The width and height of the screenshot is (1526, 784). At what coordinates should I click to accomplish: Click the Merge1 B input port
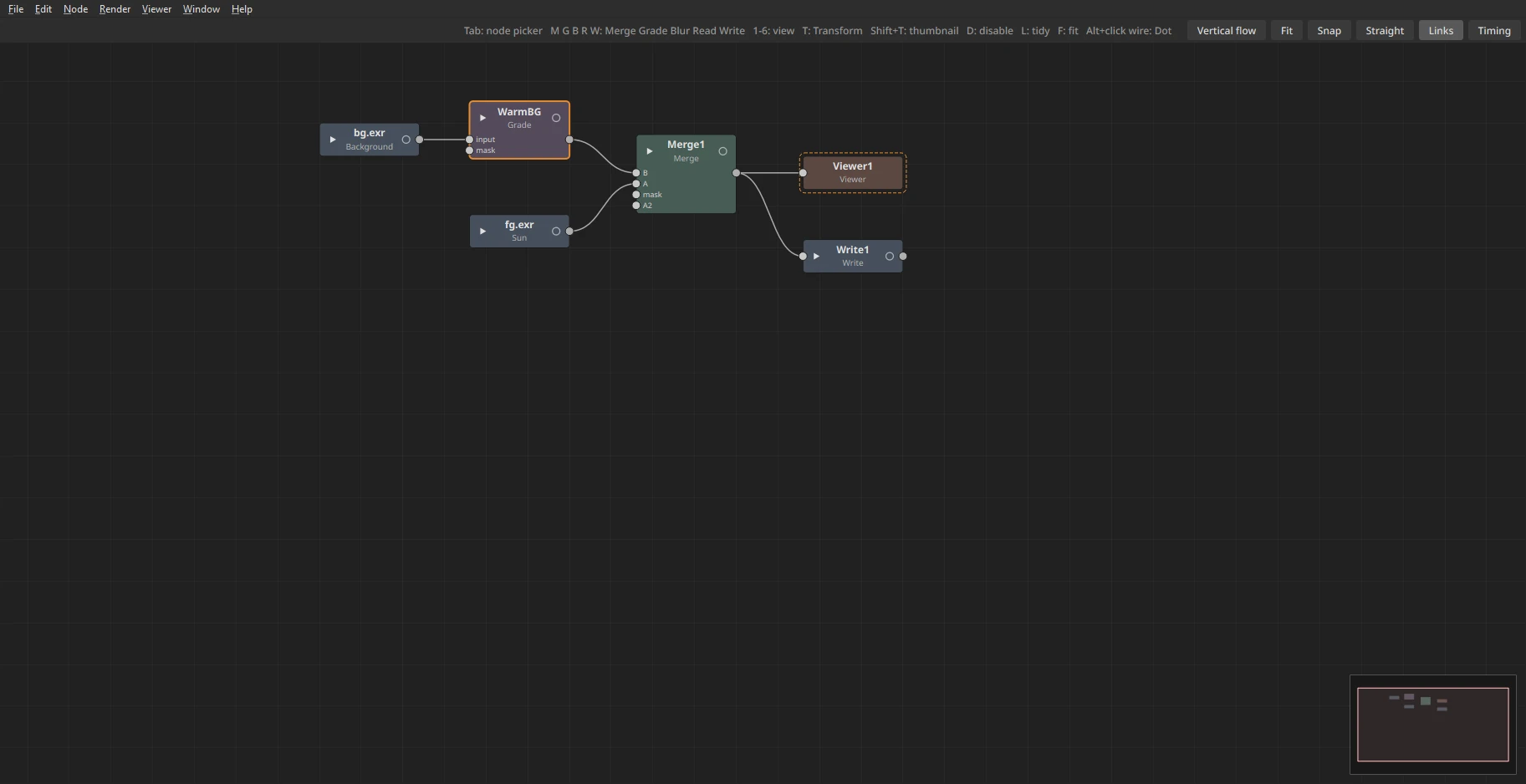click(x=636, y=173)
